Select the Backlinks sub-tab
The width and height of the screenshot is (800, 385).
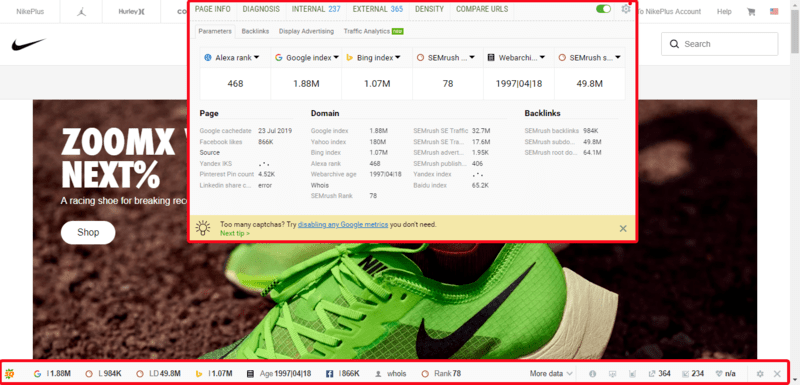click(255, 31)
